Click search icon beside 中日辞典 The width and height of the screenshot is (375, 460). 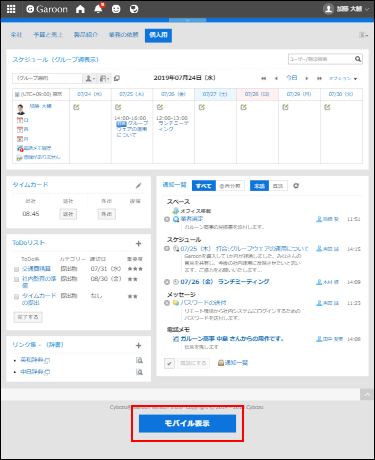tap(139, 372)
